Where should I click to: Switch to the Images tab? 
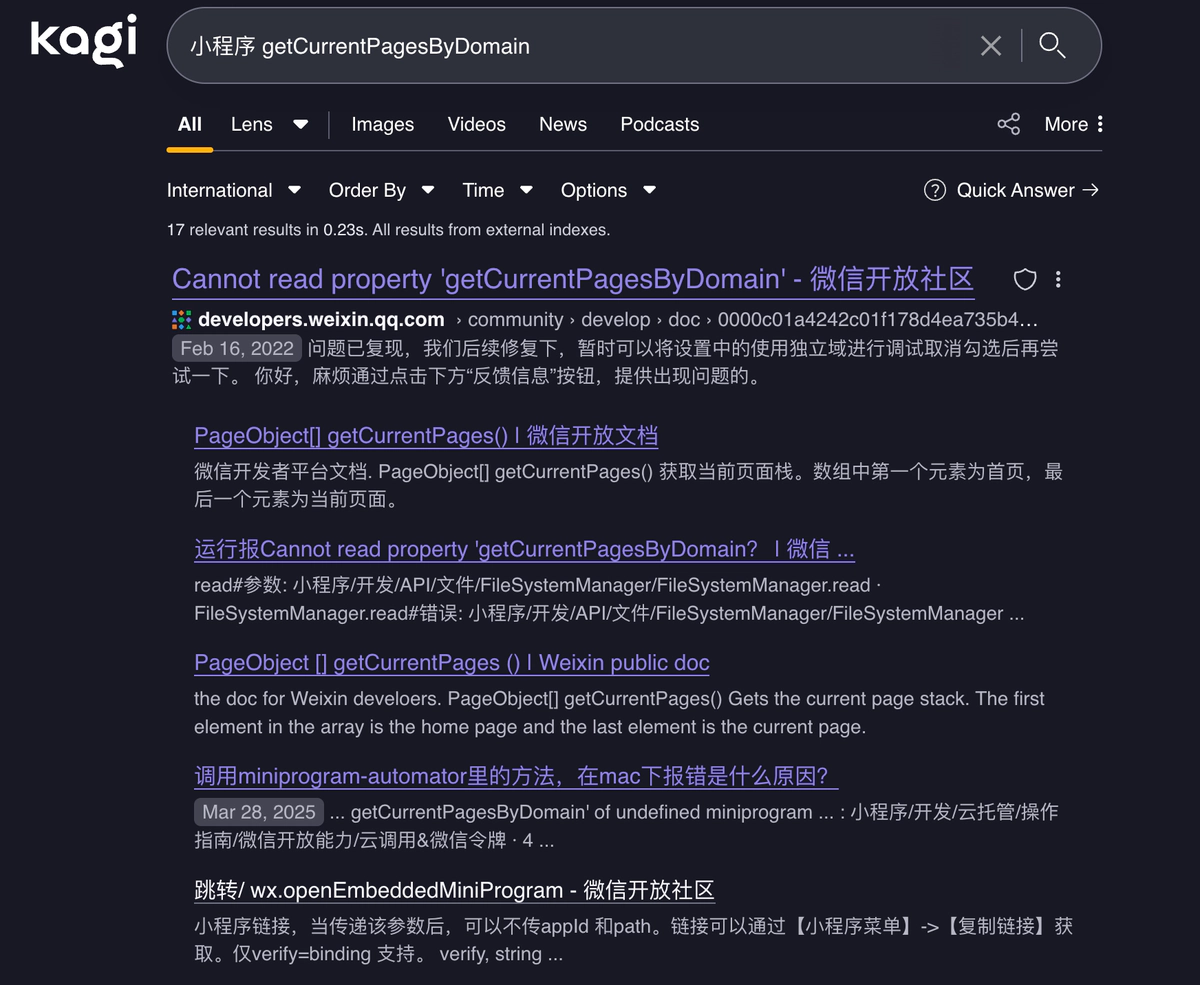click(x=382, y=124)
